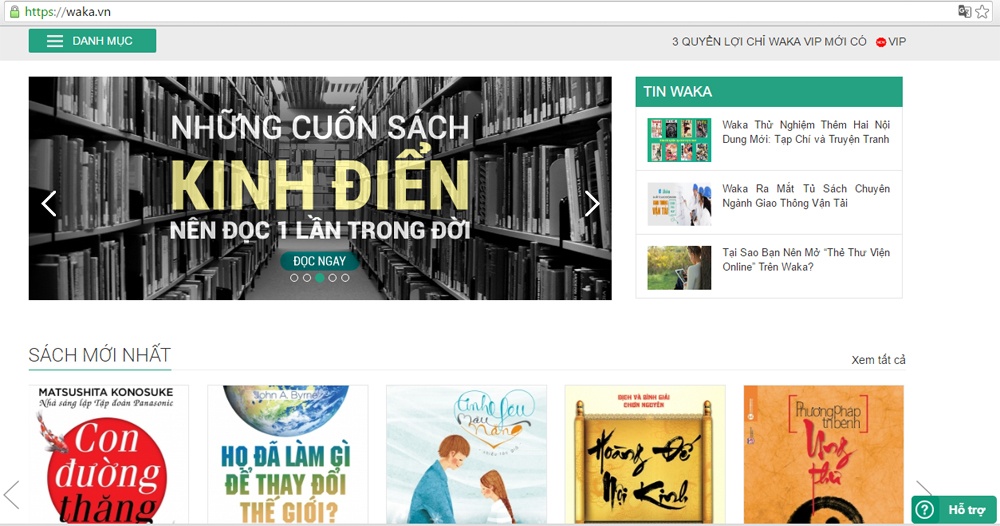
Task: Open the Hỗ trợ support button
Action: (x=954, y=509)
